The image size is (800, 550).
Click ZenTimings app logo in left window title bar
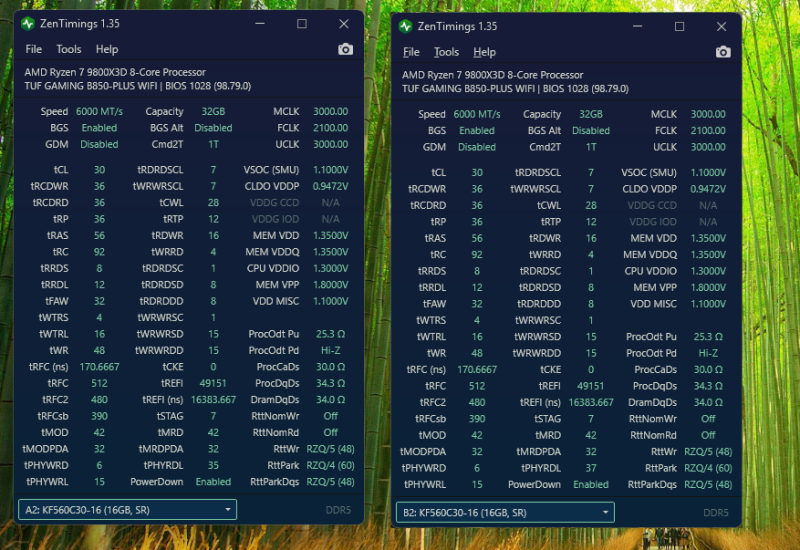click(28, 23)
